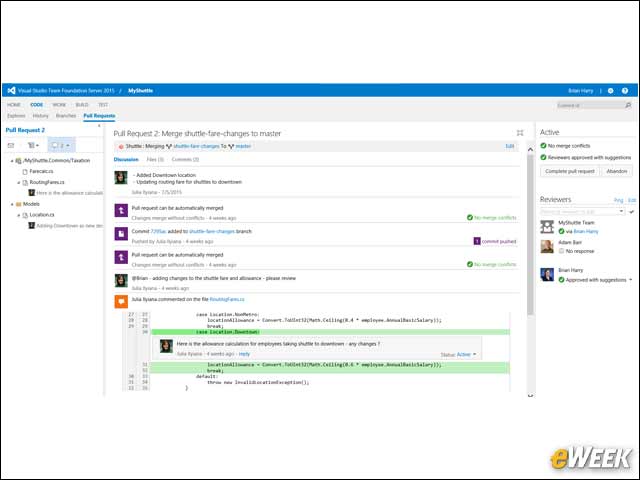The height and width of the screenshot is (480, 640).
Task: Click the Visual Studio logo icon
Action: tap(11, 90)
